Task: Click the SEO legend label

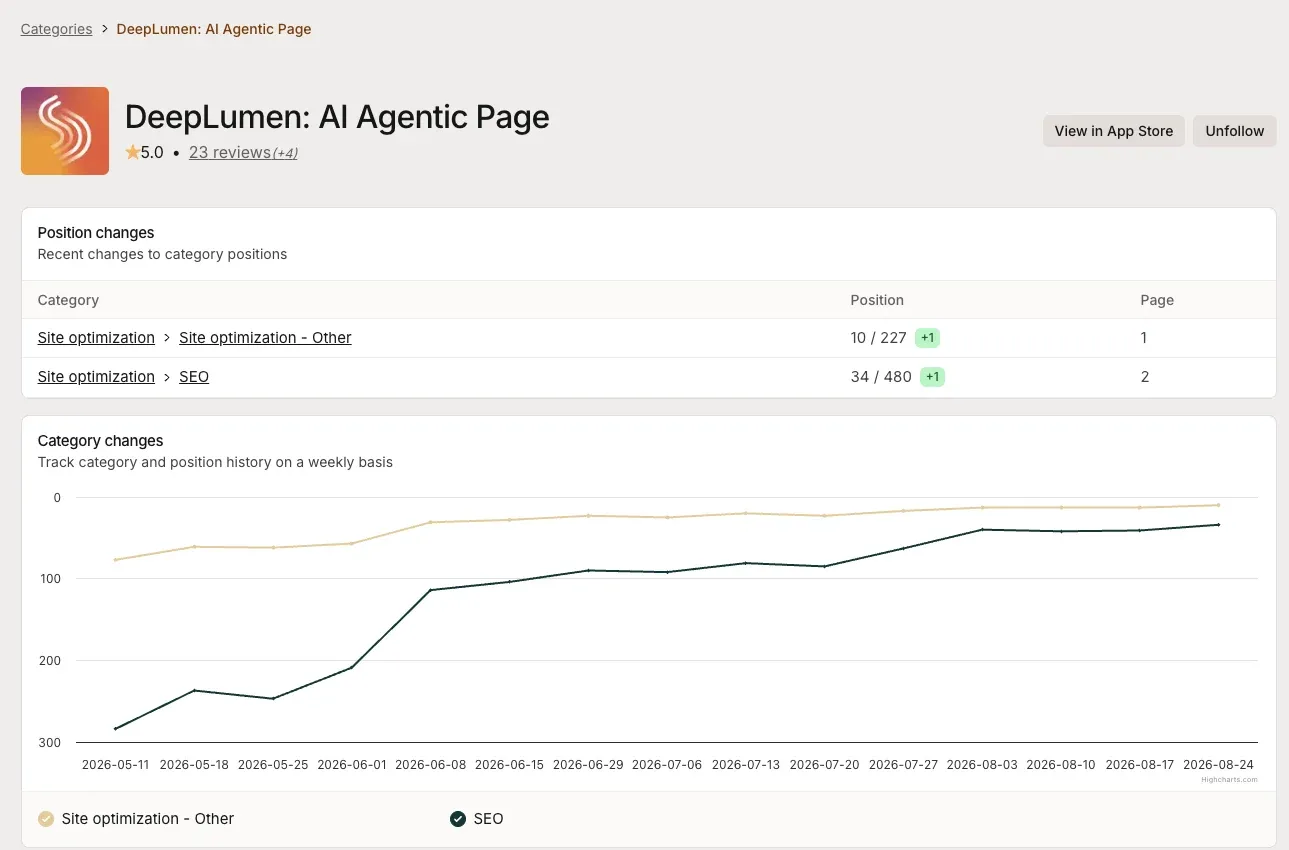Action: (489, 819)
